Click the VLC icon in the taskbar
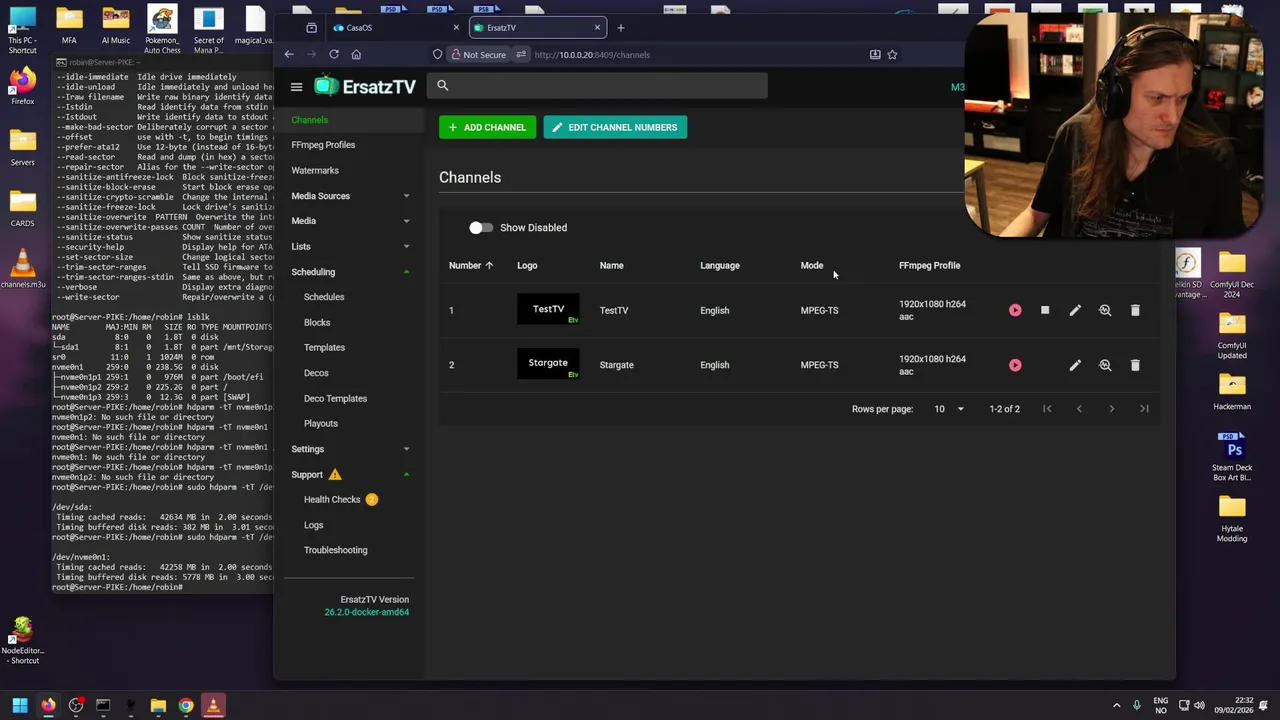Viewport: 1280px width, 720px height. coord(213,706)
